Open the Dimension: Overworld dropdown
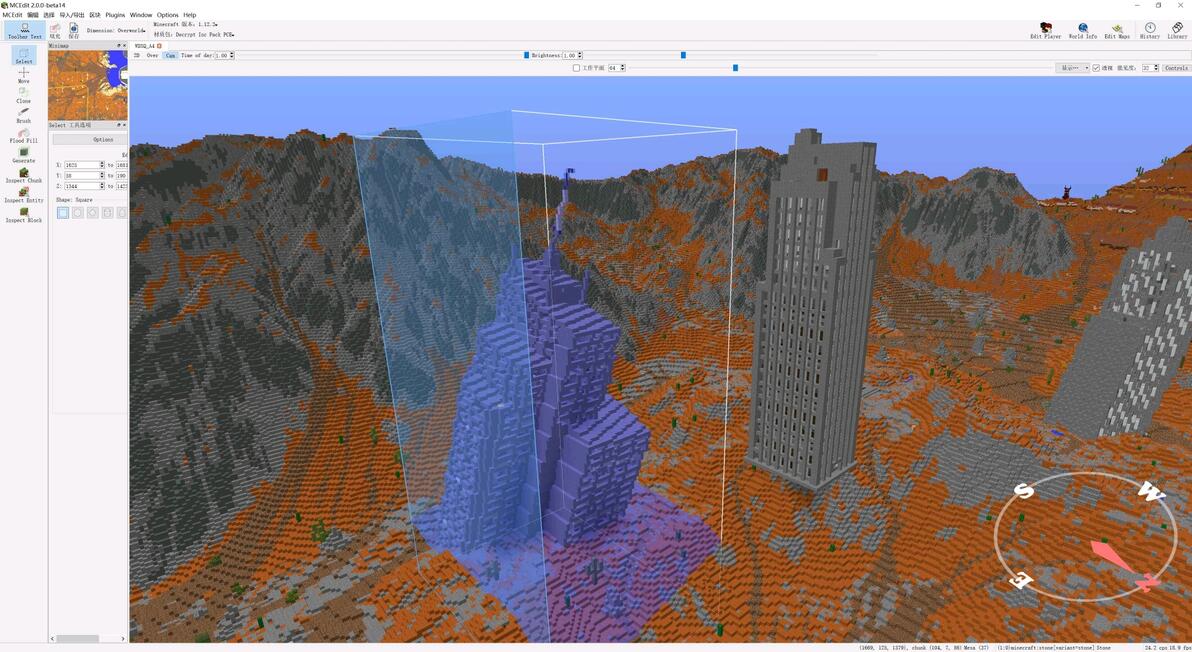Viewport: 1192px width, 652px height. (116, 30)
